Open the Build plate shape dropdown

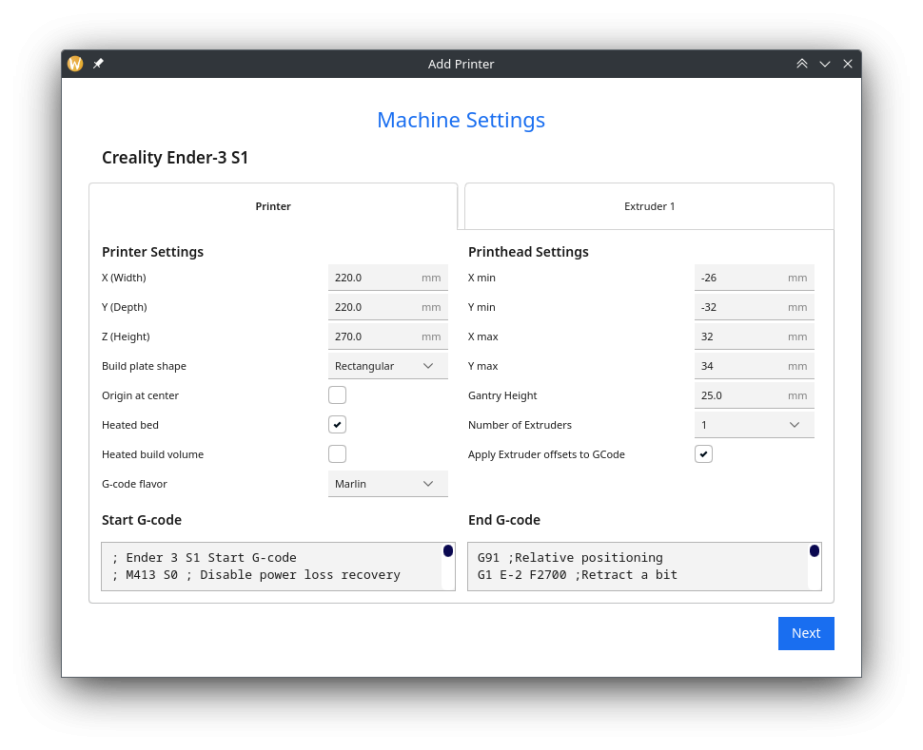[388, 366]
